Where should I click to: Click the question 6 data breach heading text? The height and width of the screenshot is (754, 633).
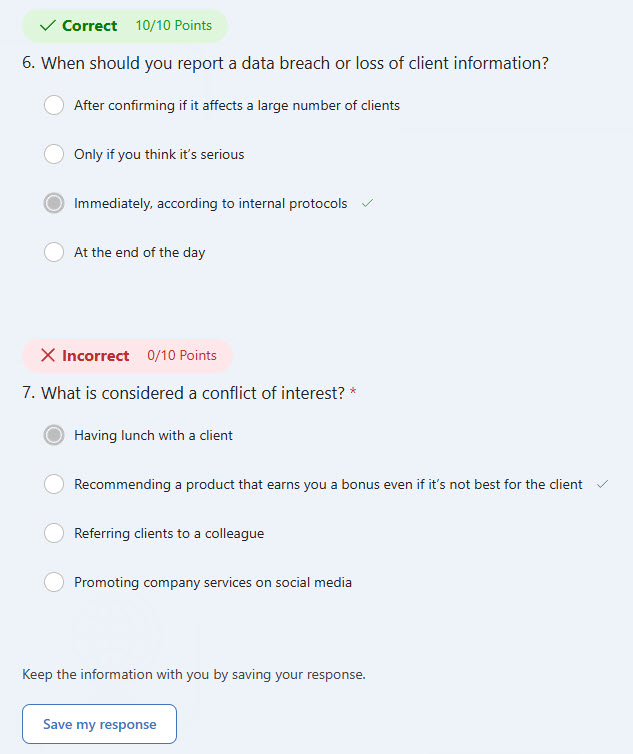285,63
